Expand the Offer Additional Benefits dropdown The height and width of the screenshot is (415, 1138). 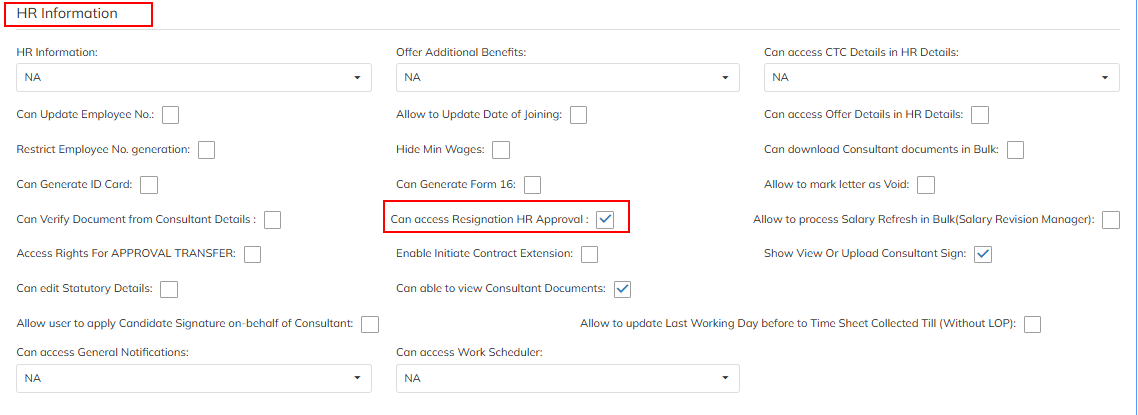pyautogui.click(x=567, y=78)
